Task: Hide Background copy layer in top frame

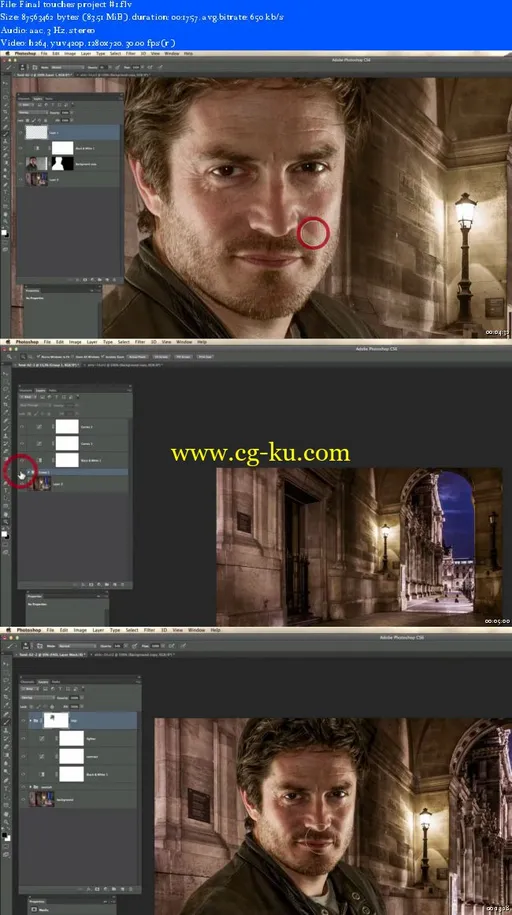Action: 20,164
